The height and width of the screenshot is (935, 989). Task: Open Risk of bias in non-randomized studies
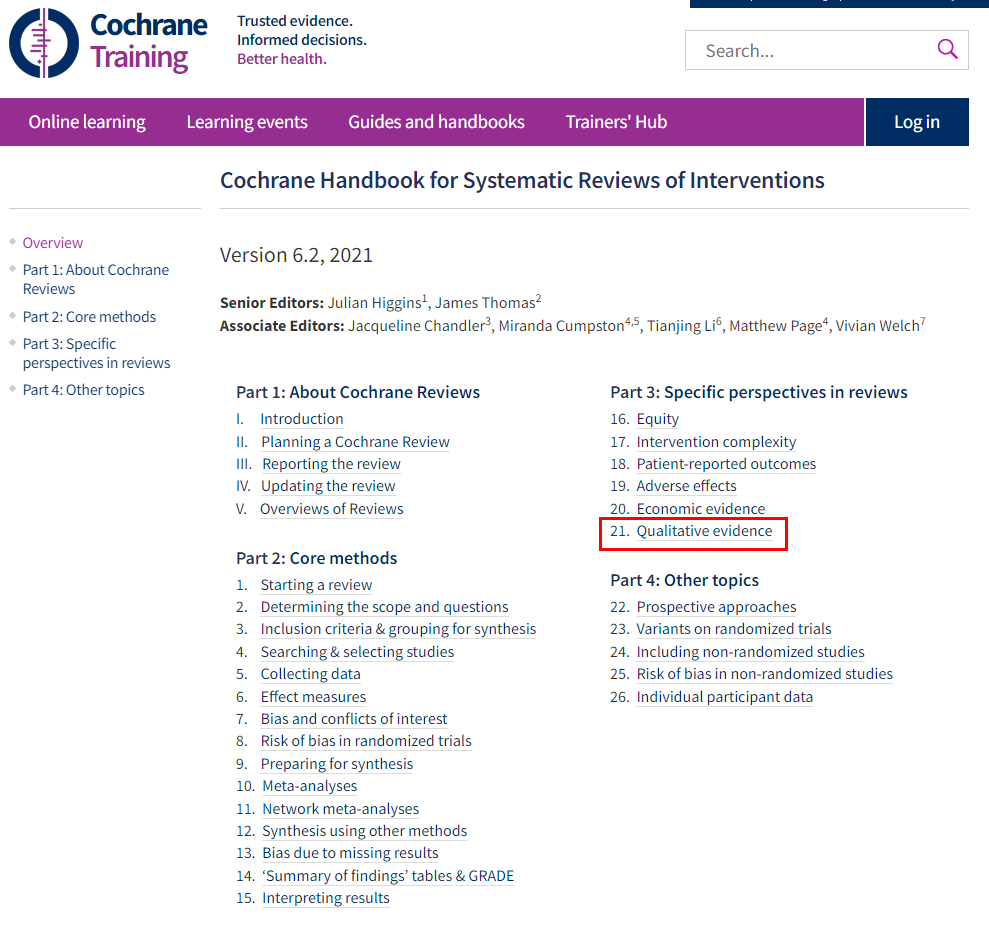764,674
